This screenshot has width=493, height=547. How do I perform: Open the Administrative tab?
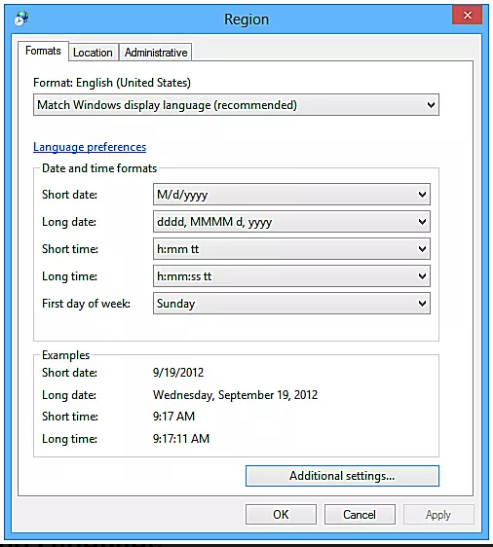[x=156, y=53]
